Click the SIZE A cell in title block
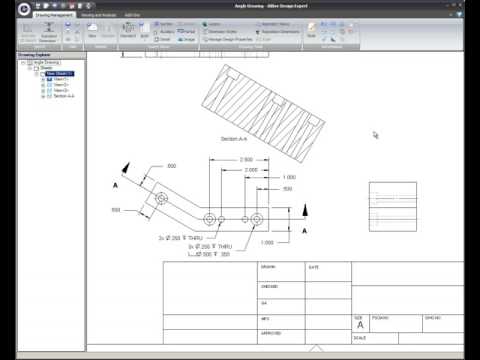Viewport: 480px width, 360px height. coord(360,323)
